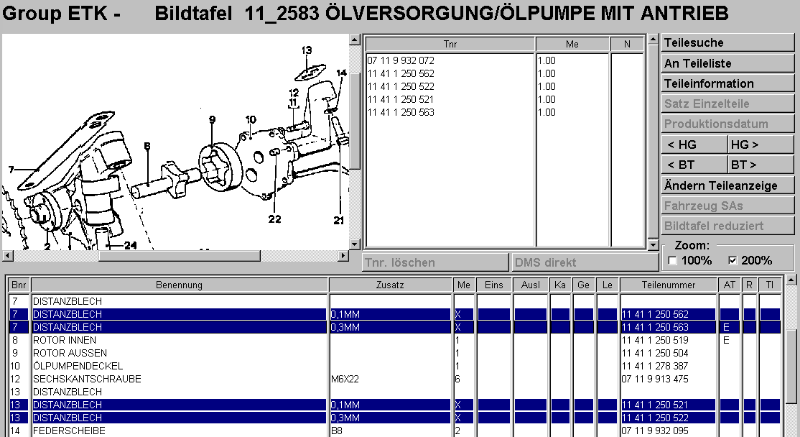Image resolution: width=800 pixels, height=437 pixels.
Task: Click scroll-up arrow of diagram scrollbar
Action: click(x=355, y=40)
